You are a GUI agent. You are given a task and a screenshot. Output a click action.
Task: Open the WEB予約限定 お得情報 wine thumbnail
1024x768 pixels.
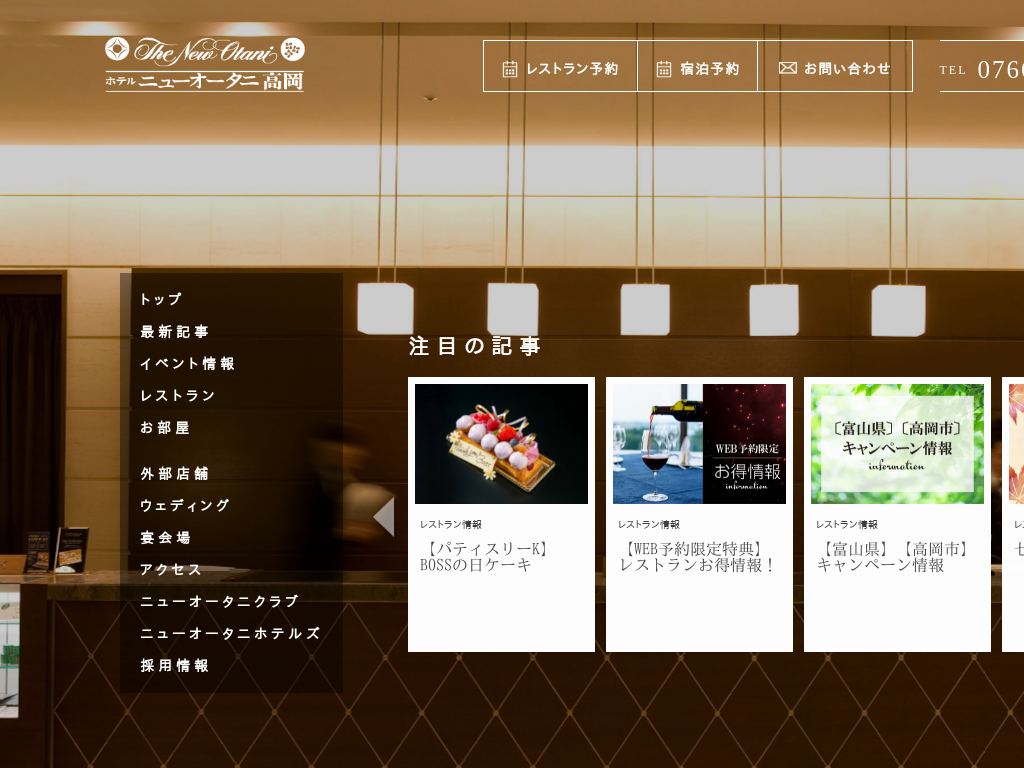[699, 444]
